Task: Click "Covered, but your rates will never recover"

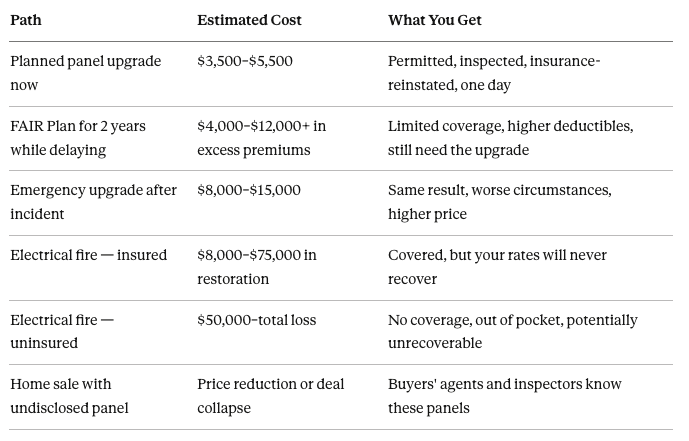Action: point(497,267)
